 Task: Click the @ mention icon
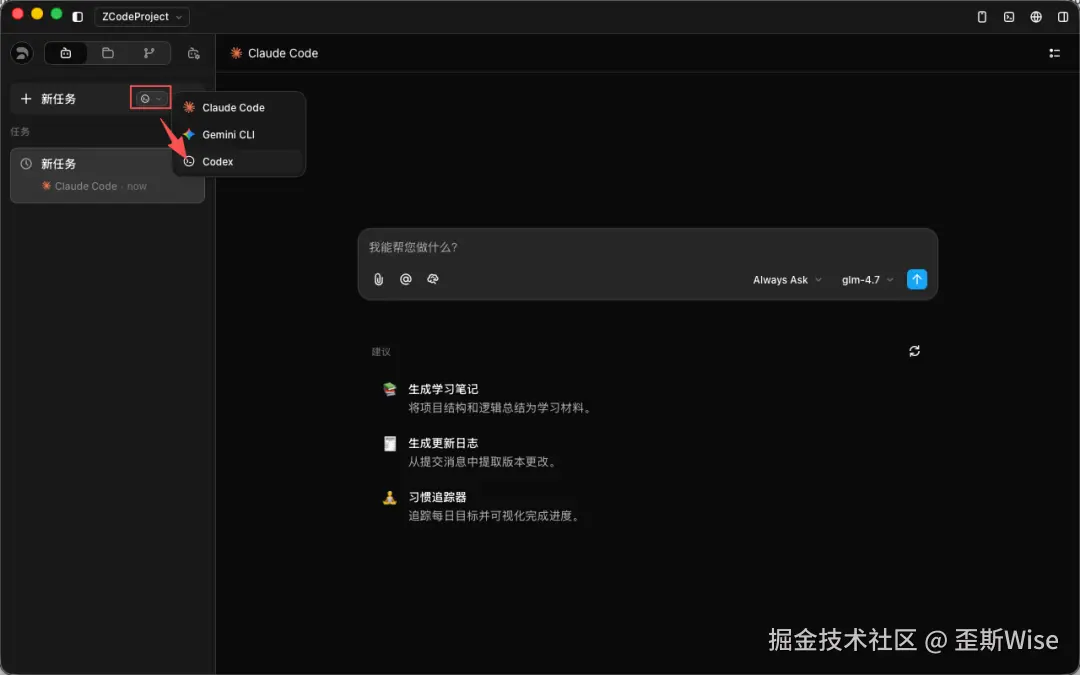click(406, 279)
